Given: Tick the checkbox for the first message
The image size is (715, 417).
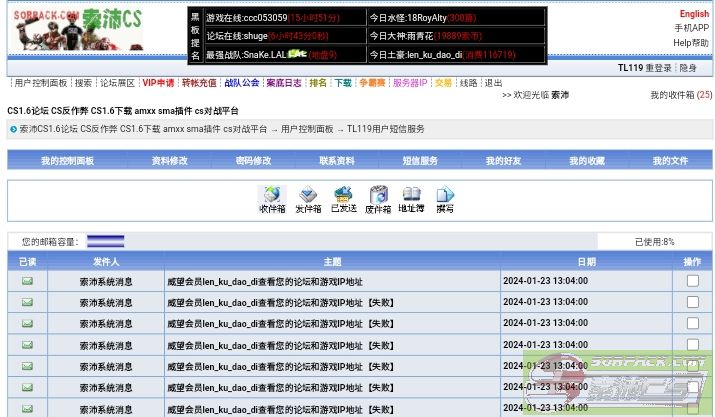Looking at the screenshot, I should [x=692, y=281].
